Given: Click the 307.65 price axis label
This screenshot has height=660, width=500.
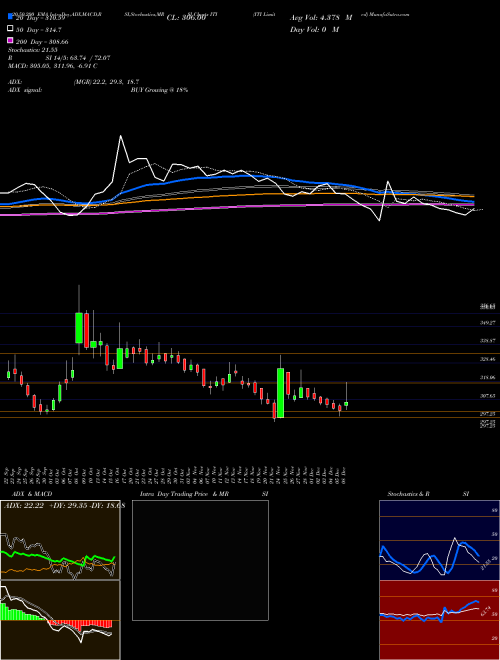Looking at the screenshot, I should [488, 396].
